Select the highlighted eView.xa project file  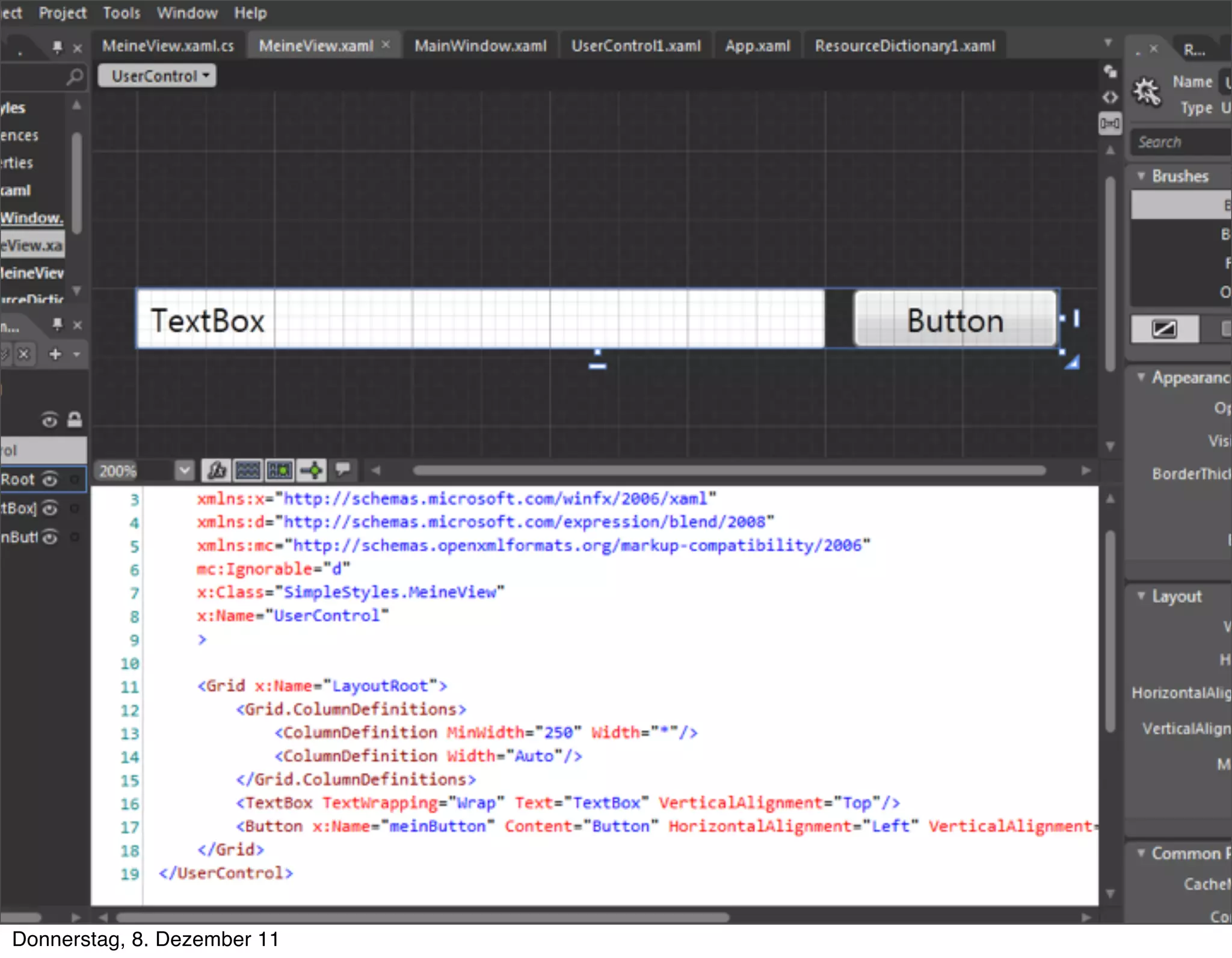point(32,245)
